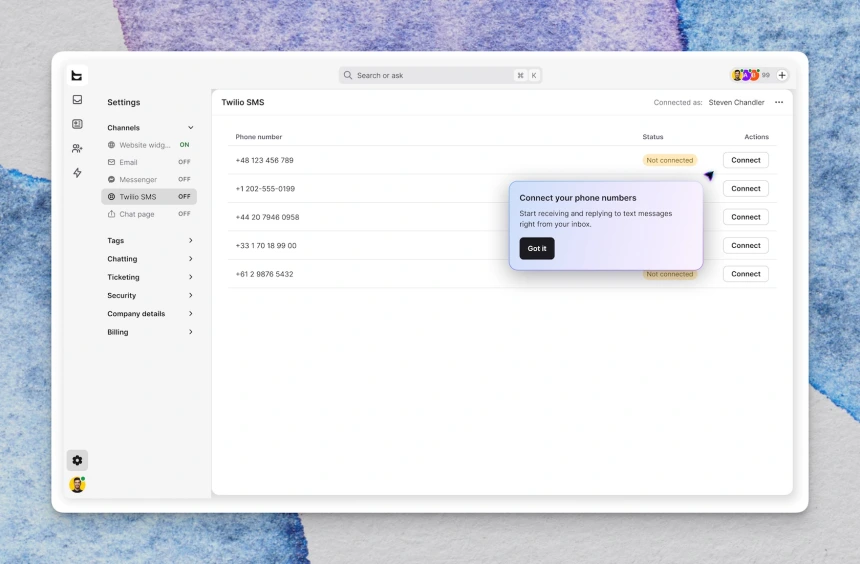860x564 pixels.
Task: Expand the Tags section chevron
Action: (191, 240)
